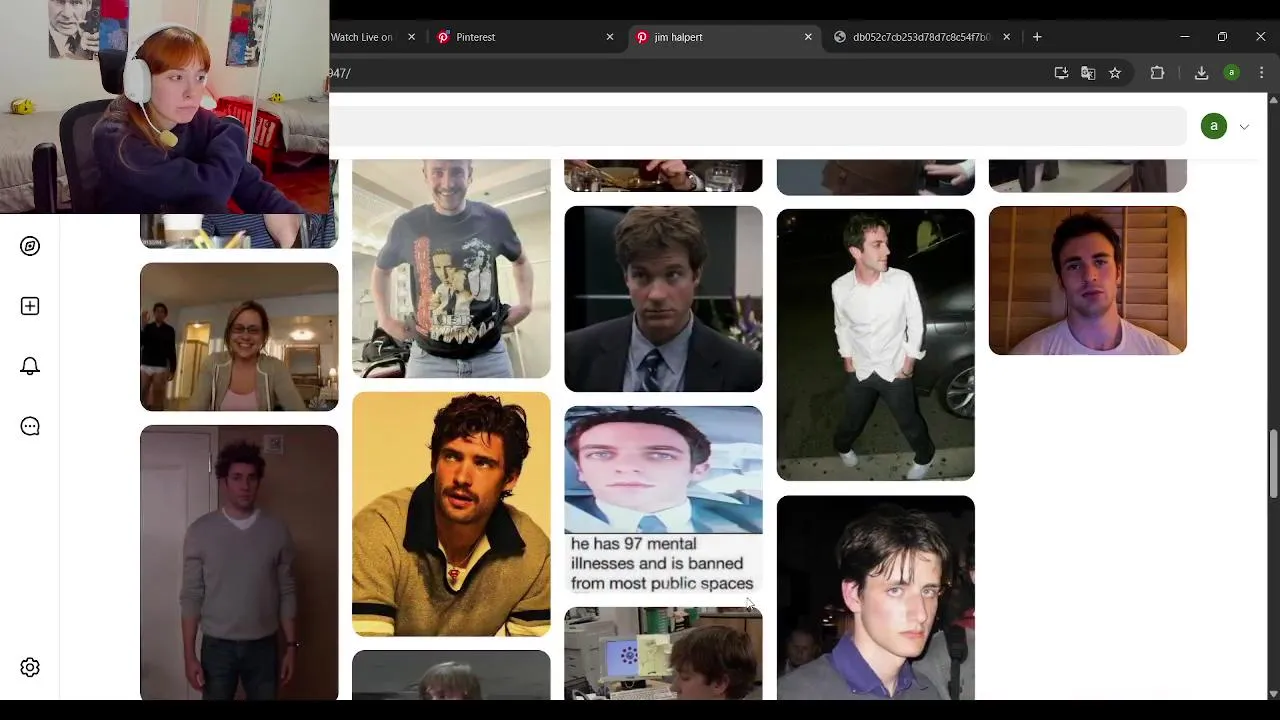Open notifications bell icon
Viewport: 1280px width, 720px height.
[30, 366]
